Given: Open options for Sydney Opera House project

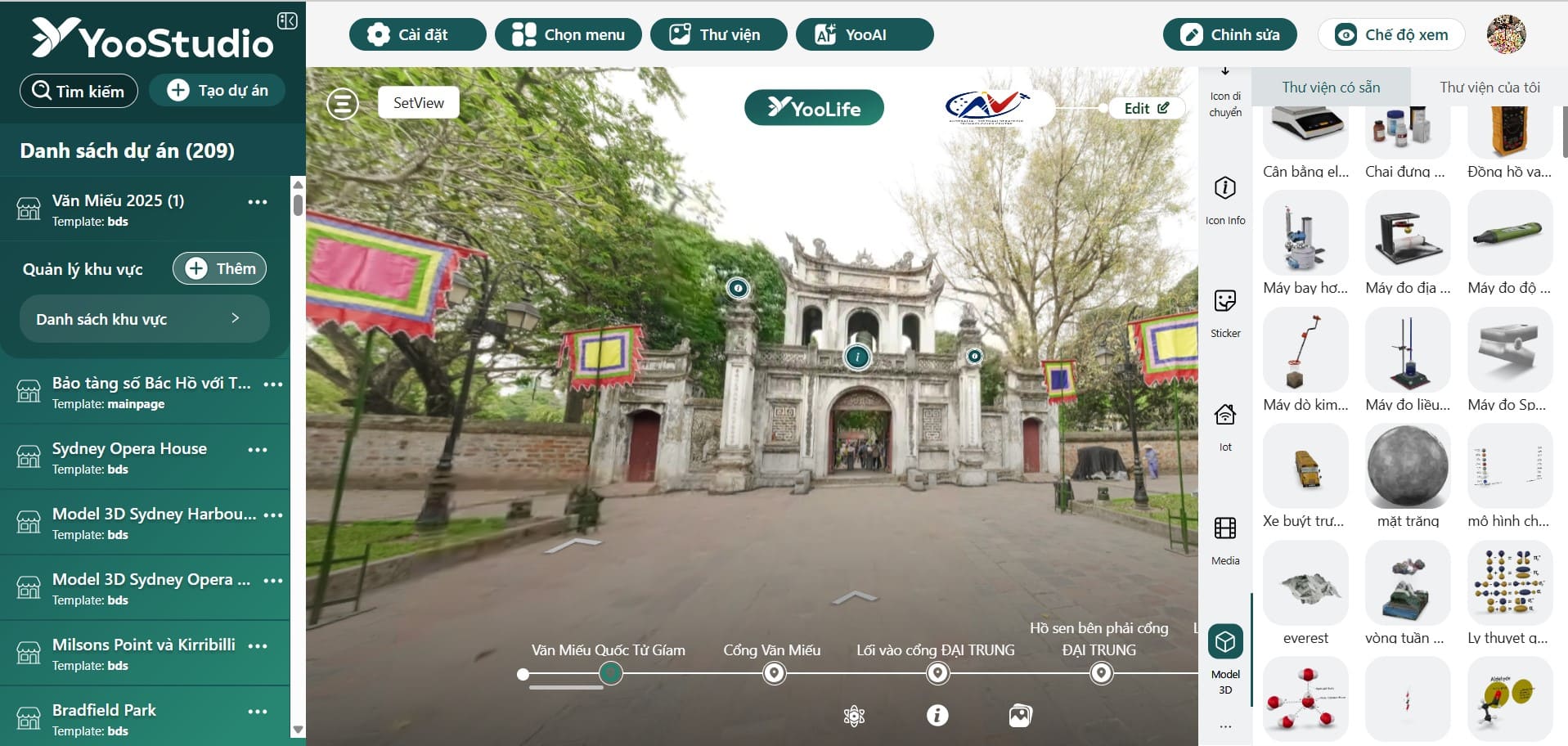Looking at the screenshot, I should (258, 450).
